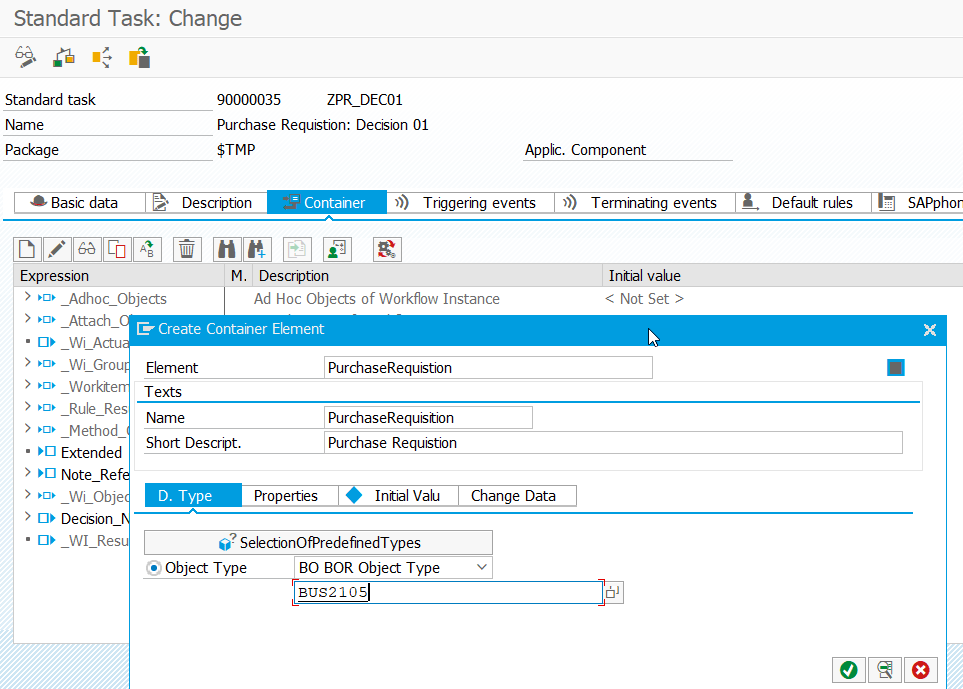Screen dimensions: 963x689
Task: Create a new container element
Action: [x=26, y=248]
